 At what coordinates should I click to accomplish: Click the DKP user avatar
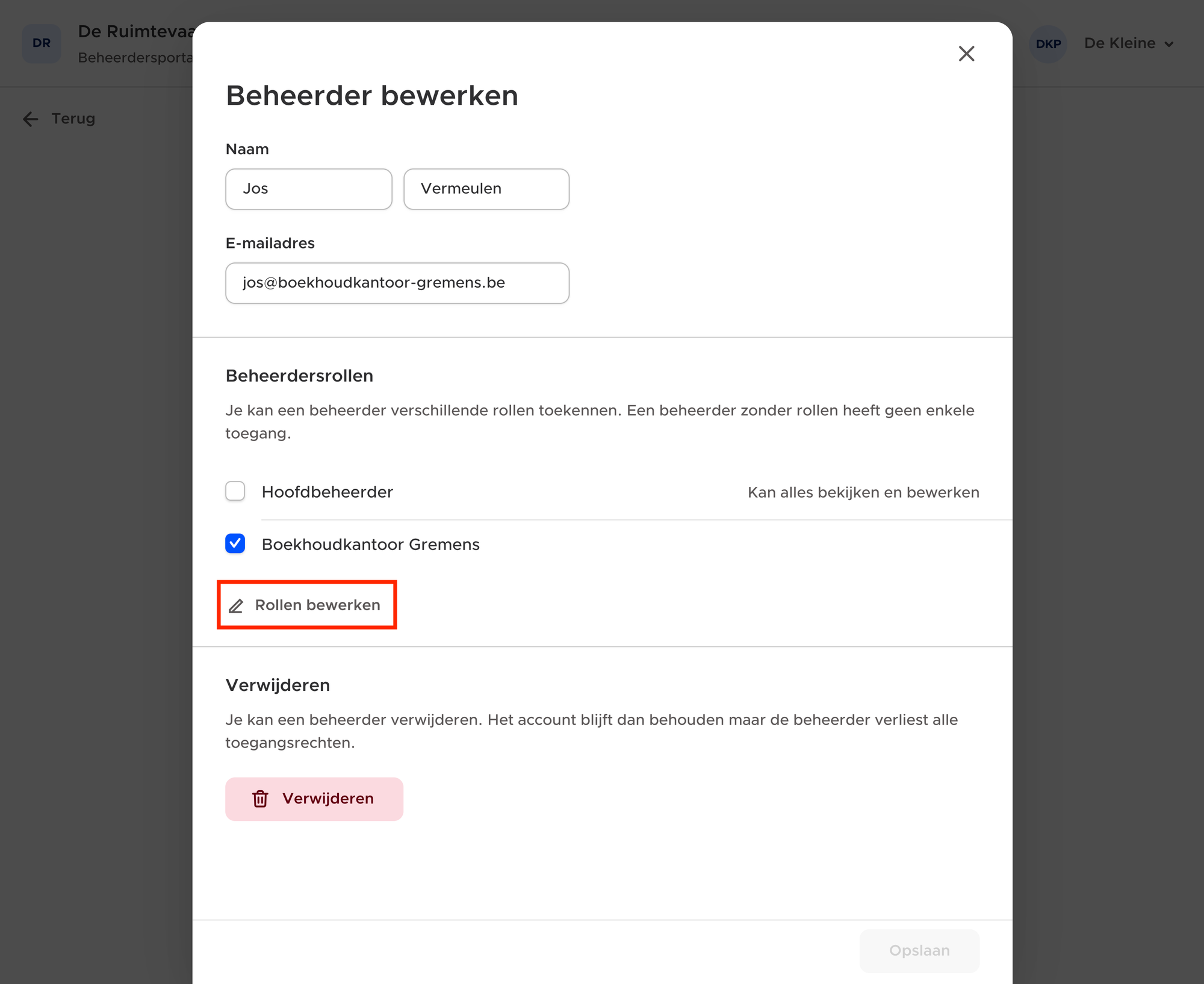1048,44
